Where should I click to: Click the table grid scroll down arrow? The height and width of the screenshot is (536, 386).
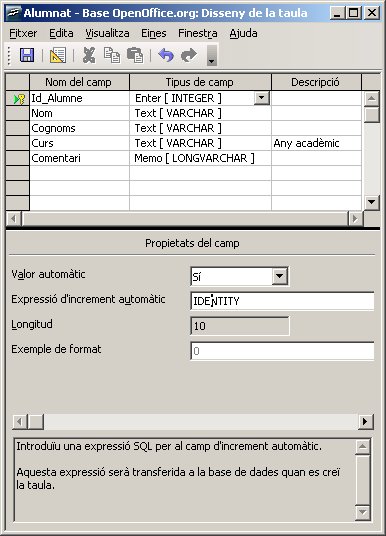(371, 202)
